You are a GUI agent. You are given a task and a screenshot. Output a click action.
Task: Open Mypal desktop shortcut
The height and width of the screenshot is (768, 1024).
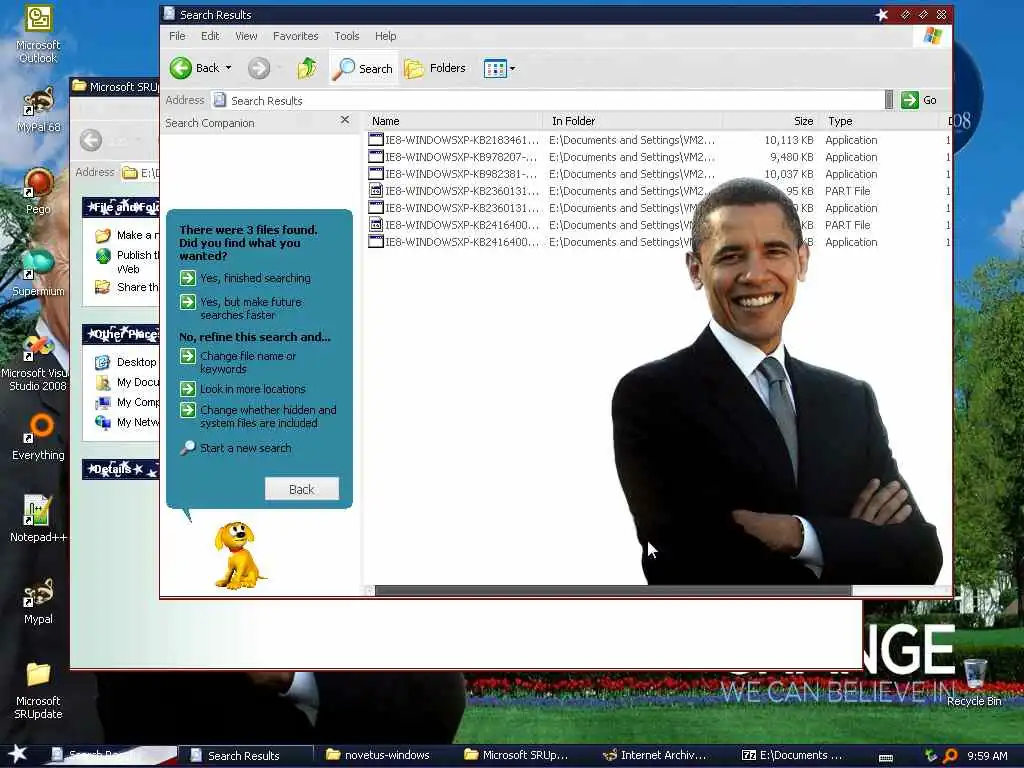click(x=38, y=601)
